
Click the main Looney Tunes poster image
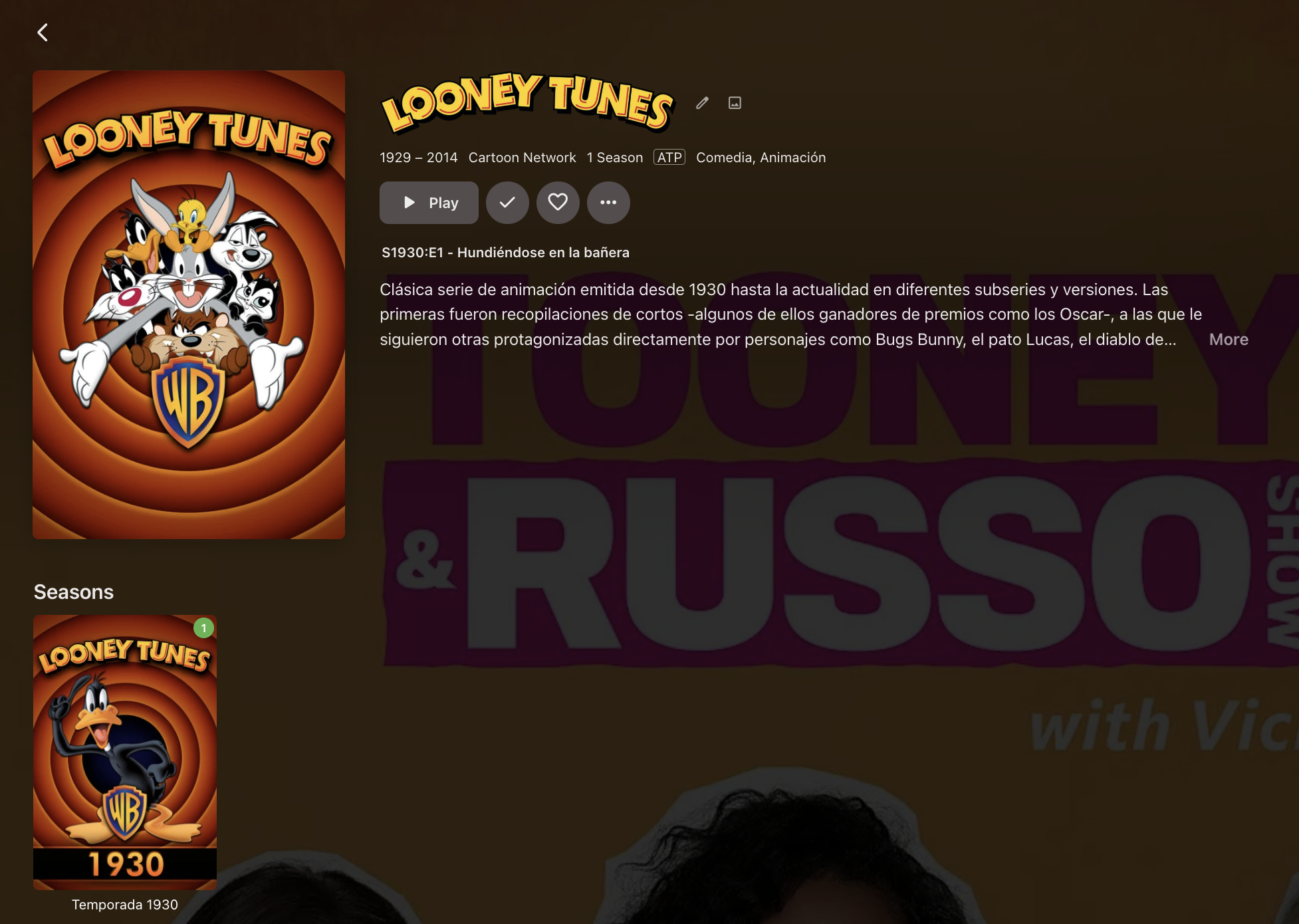(189, 304)
